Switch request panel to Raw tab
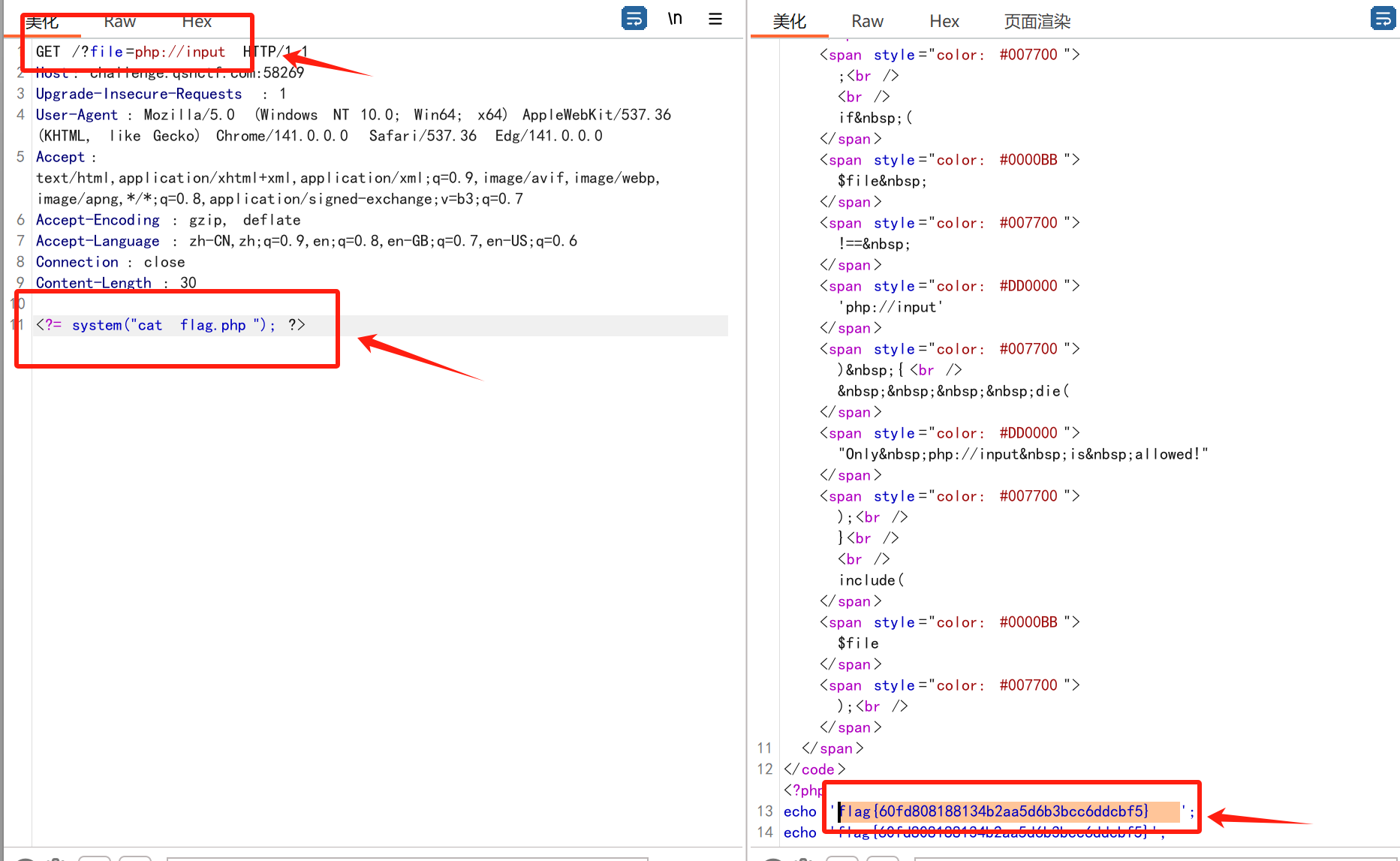Image resolution: width=1400 pixels, height=861 pixels. click(x=119, y=21)
